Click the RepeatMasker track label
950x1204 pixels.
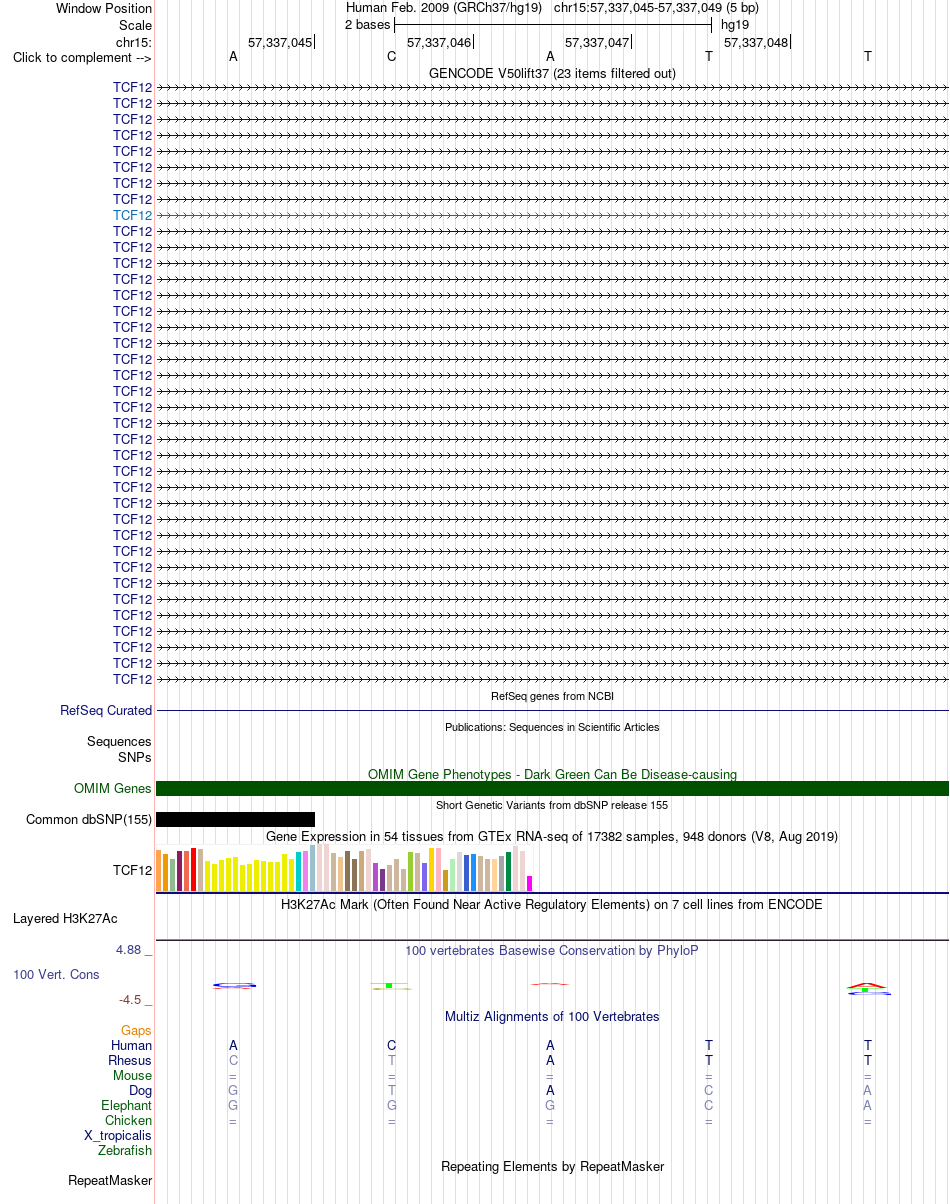pos(110,1181)
